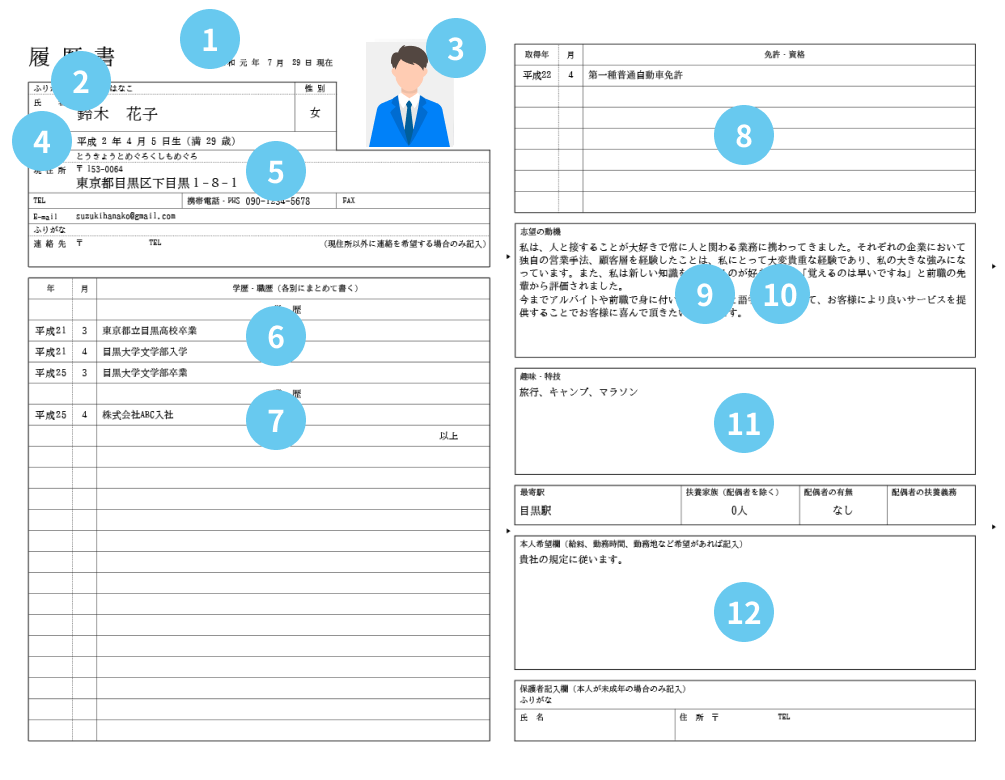Select the birth date 平成2年4月5日生 line
The height and width of the screenshot is (780, 1005).
click(x=156, y=141)
